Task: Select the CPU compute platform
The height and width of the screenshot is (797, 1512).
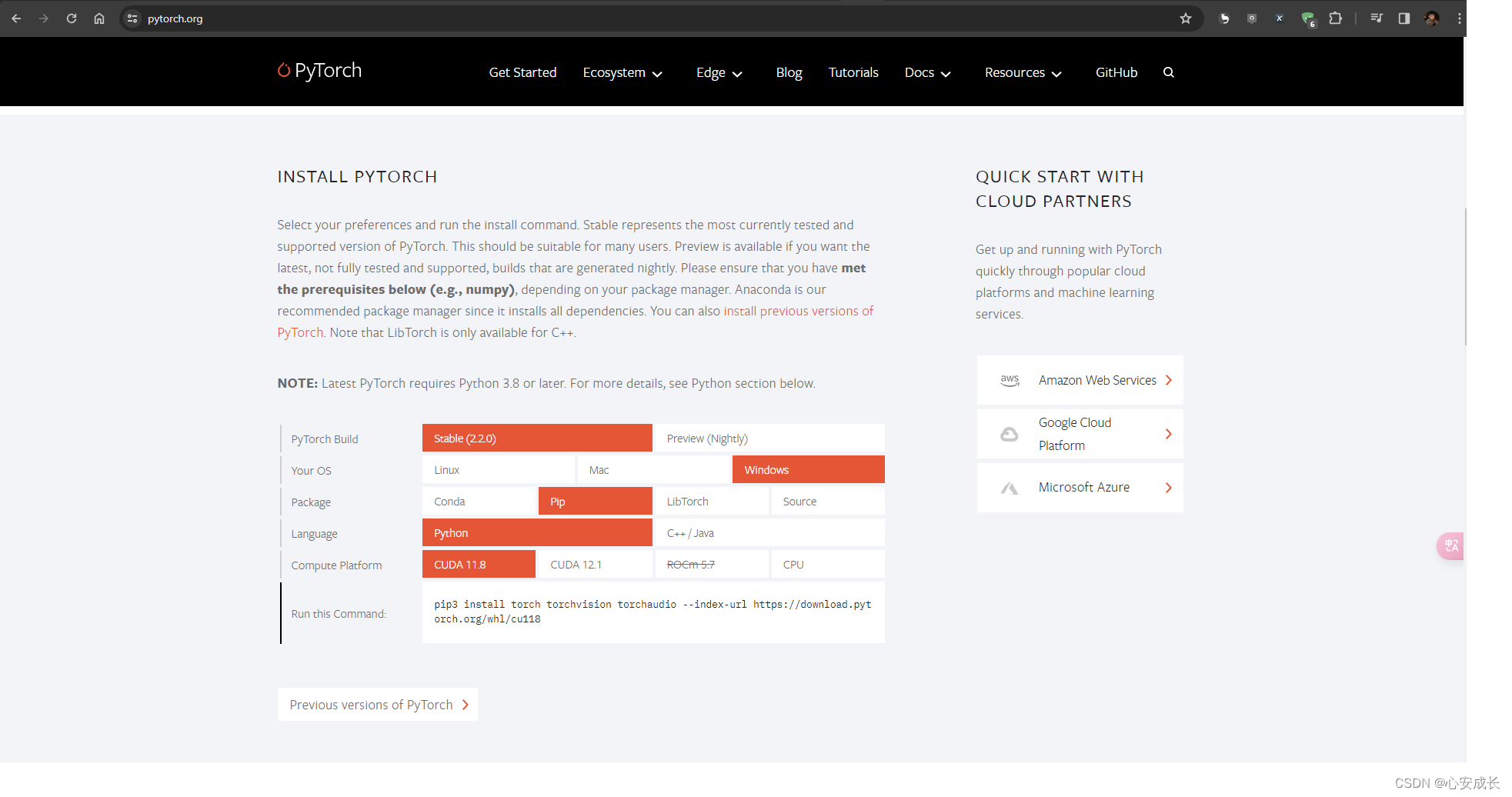Action: (828, 565)
